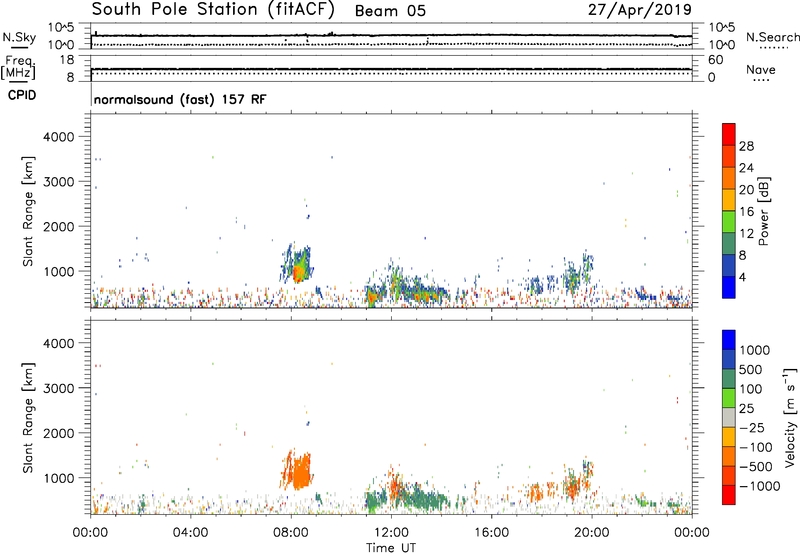Pick the blue 4–8 dB Power colorbar segment
This screenshot has height=554, width=800.
(729, 265)
